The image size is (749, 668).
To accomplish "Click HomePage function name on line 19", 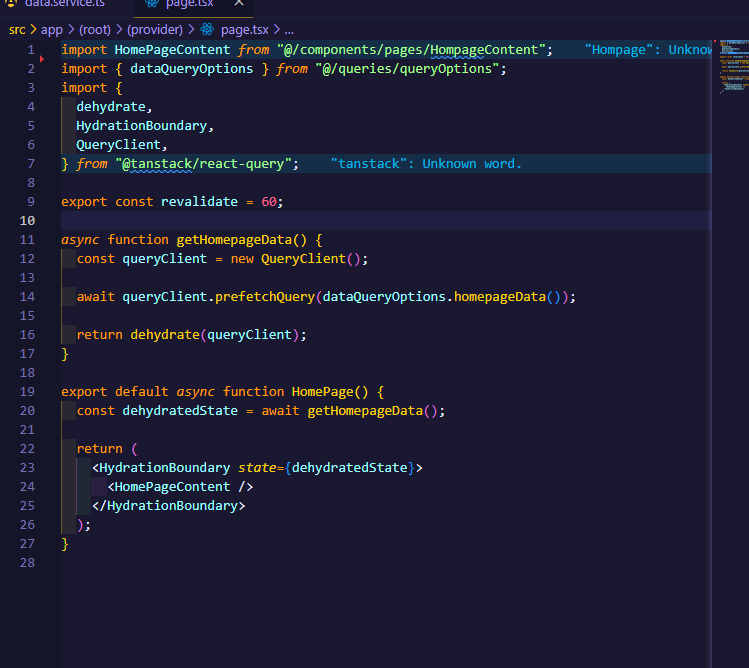I will pyautogui.click(x=322, y=392).
